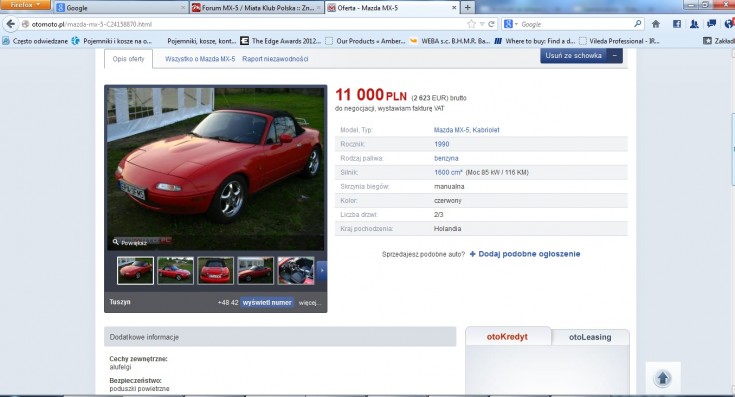Switch to the Google tab
Image resolution: width=735 pixels, height=397 pixels.
click(121, 7)
